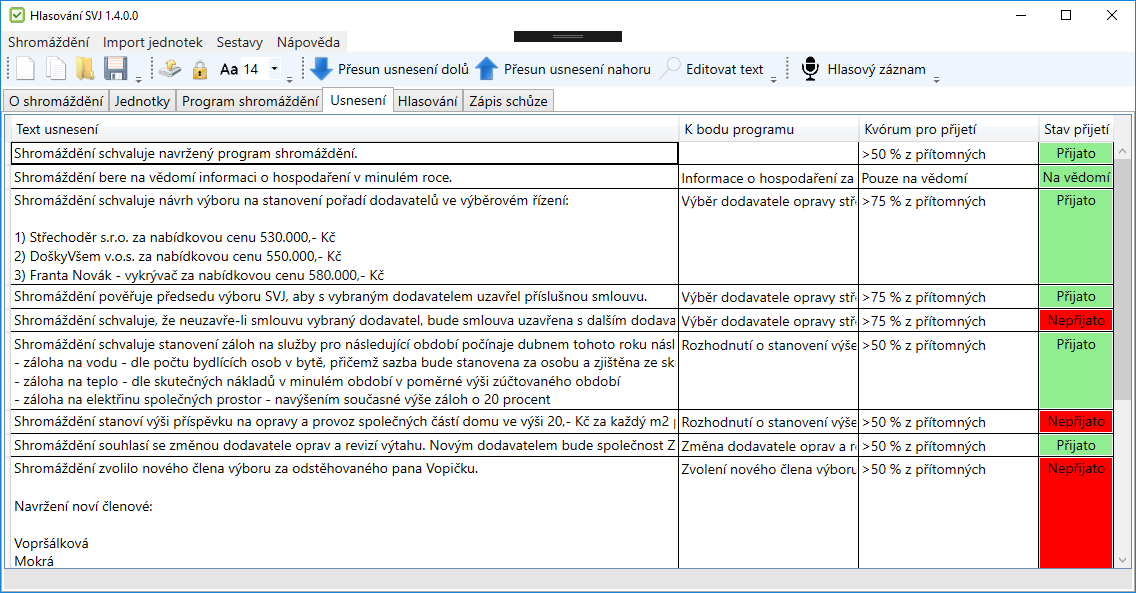Click Nepřijato status of the 'neuzavře-li smlouvu' row
Viewport: 1136px width, 593px height.
click(x=1076, y=321)
